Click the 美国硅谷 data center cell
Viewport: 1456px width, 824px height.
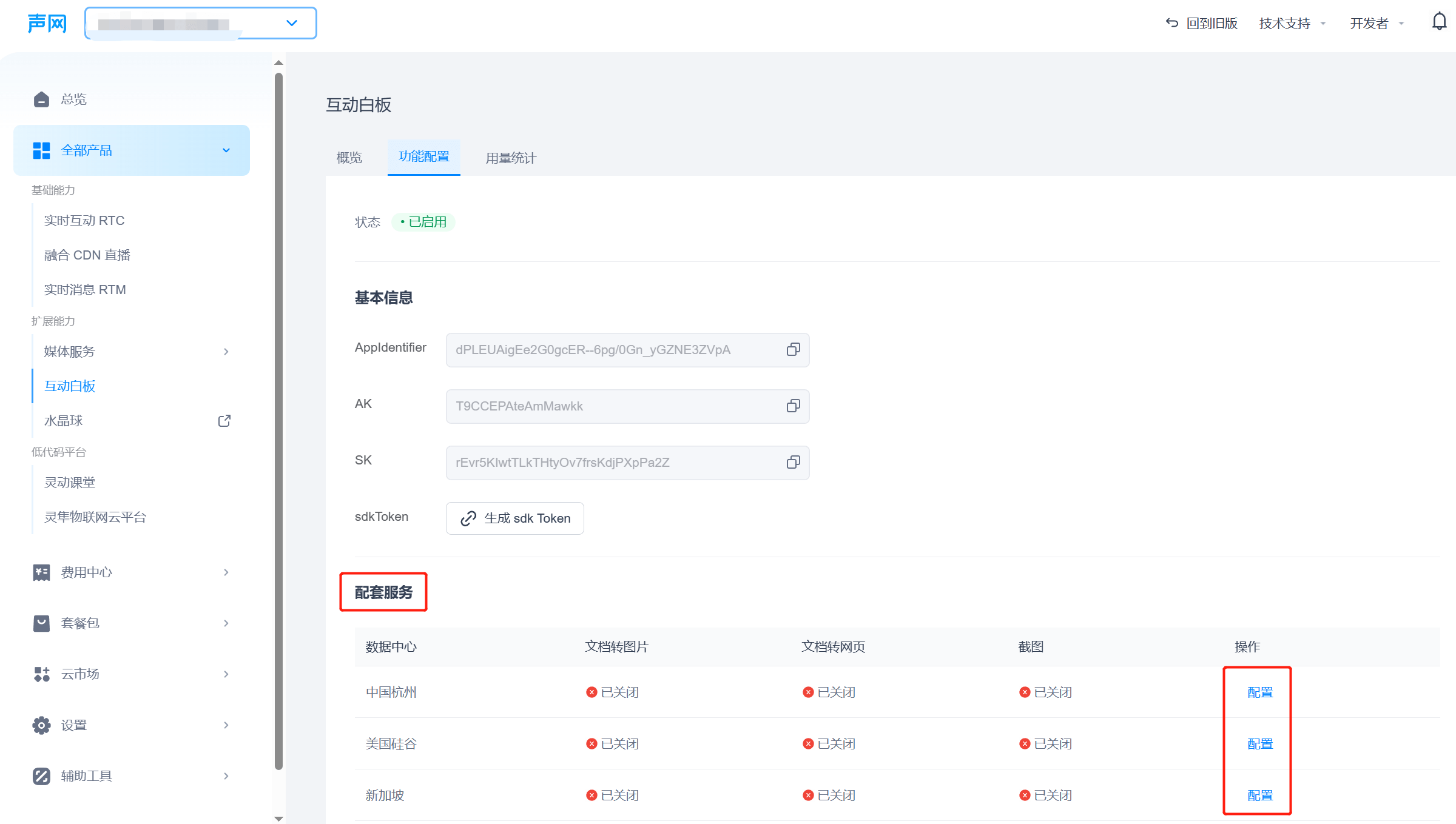point(391,744)
